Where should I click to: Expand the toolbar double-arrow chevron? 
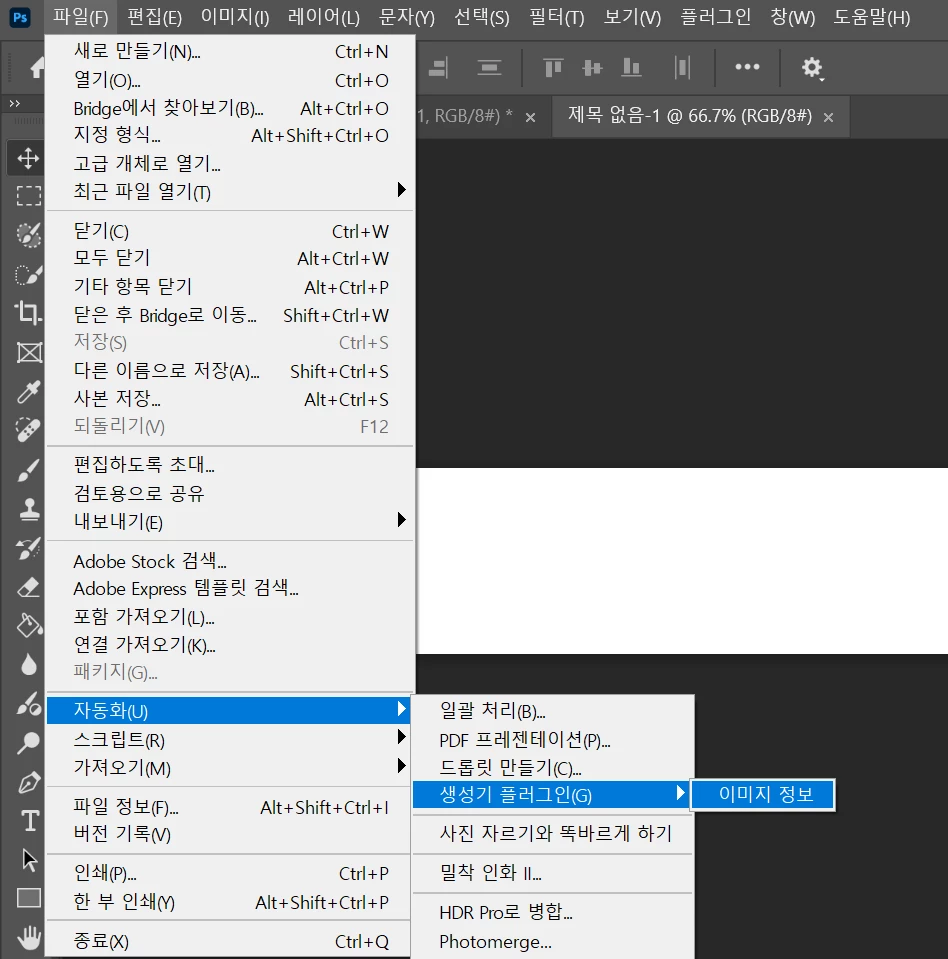pyautogui.click(x=15, y=104)
